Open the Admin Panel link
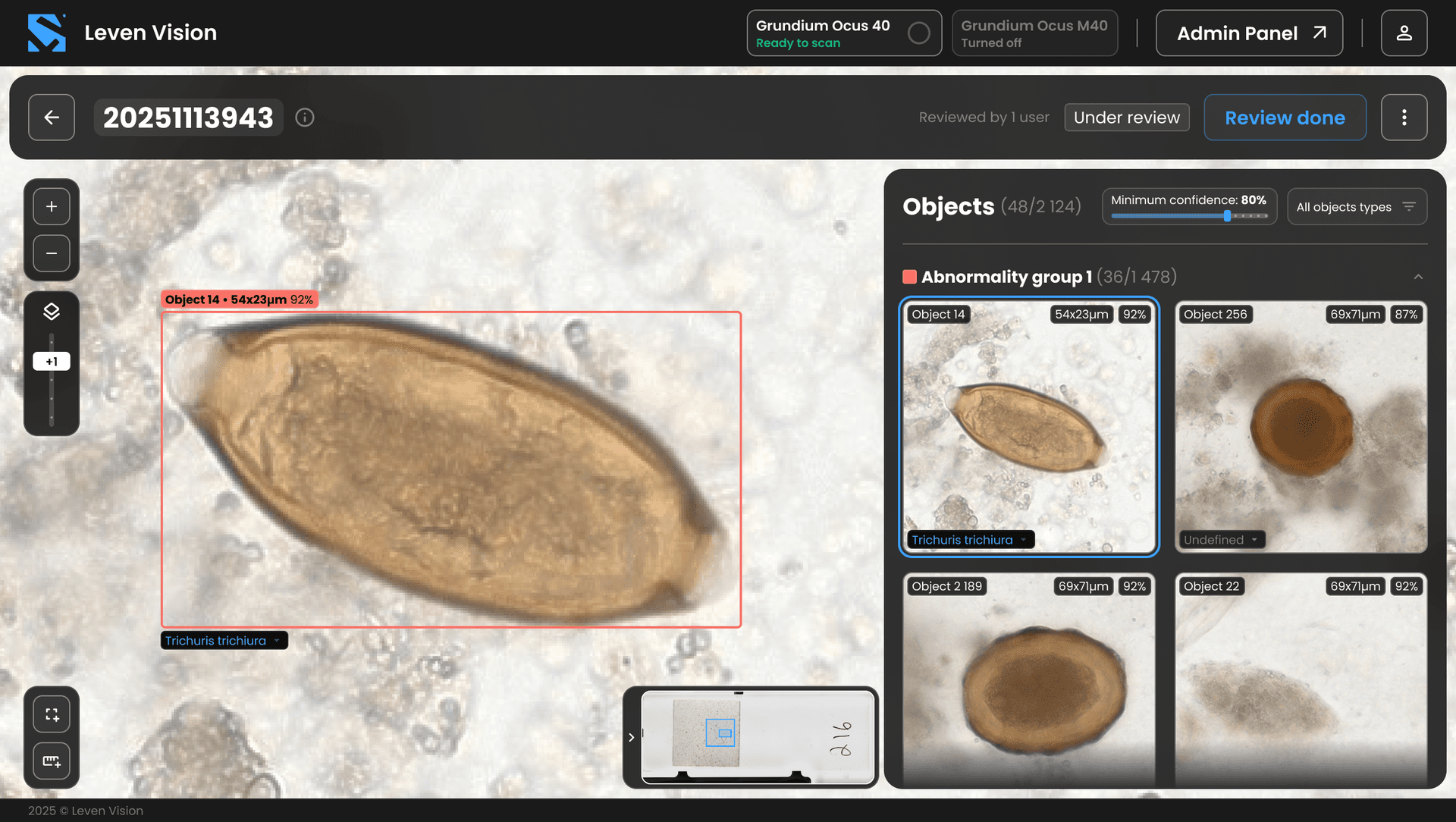Image resolution: width=1456 pixels, height=822 pixels. point(1249,33)
